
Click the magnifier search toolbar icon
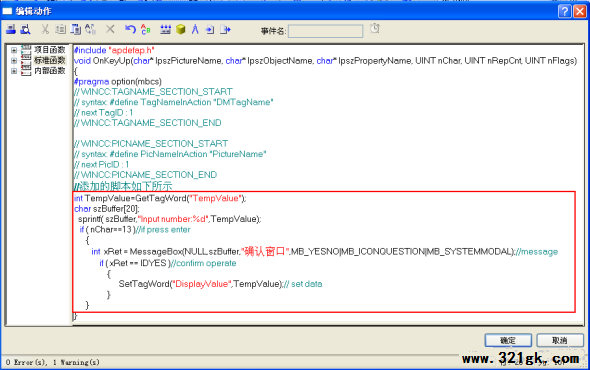coord(26,29)
